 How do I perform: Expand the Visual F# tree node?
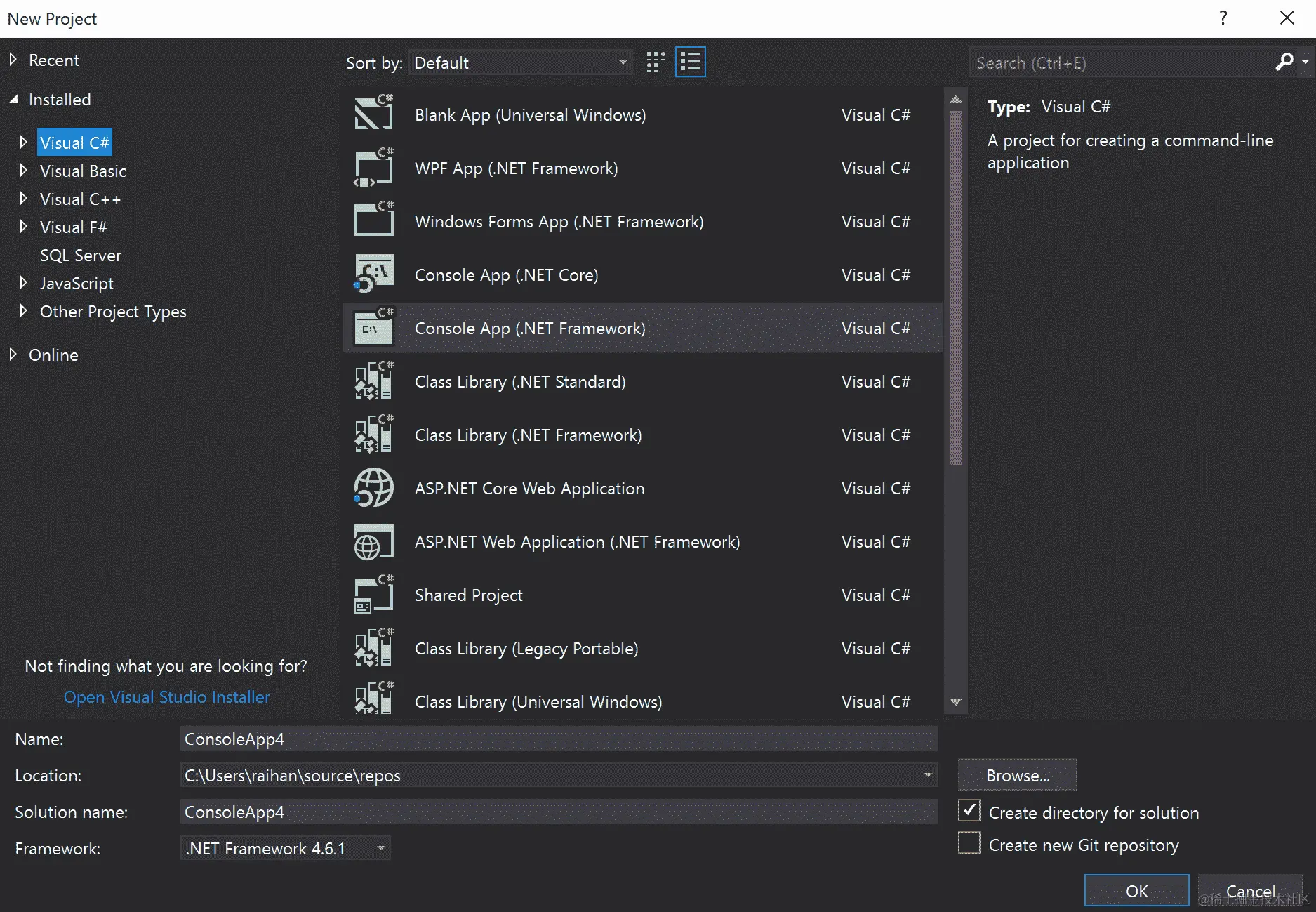[x=23, y=227]
